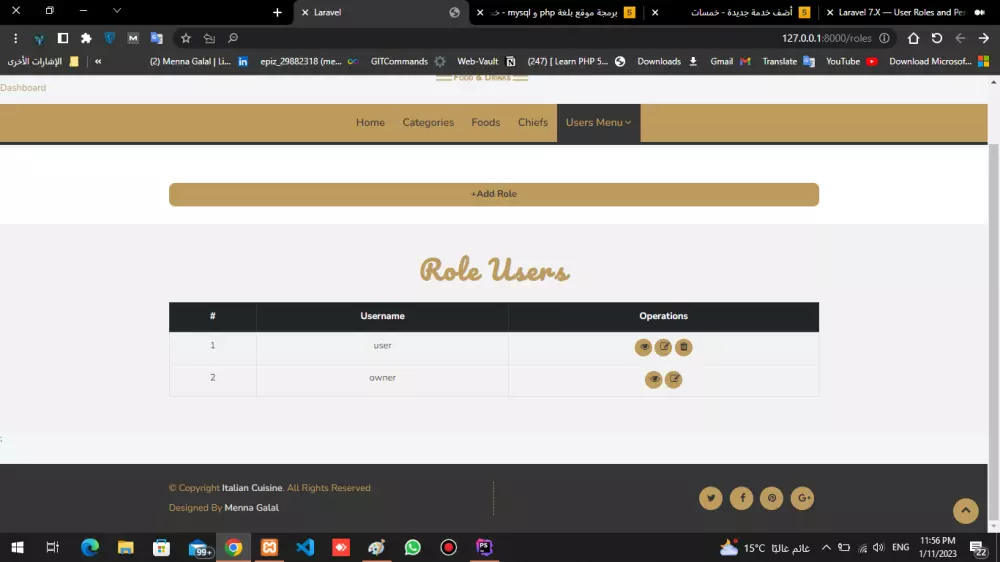1000x562 pixels.
Task: View details of the user role
Action: (643, 347)
